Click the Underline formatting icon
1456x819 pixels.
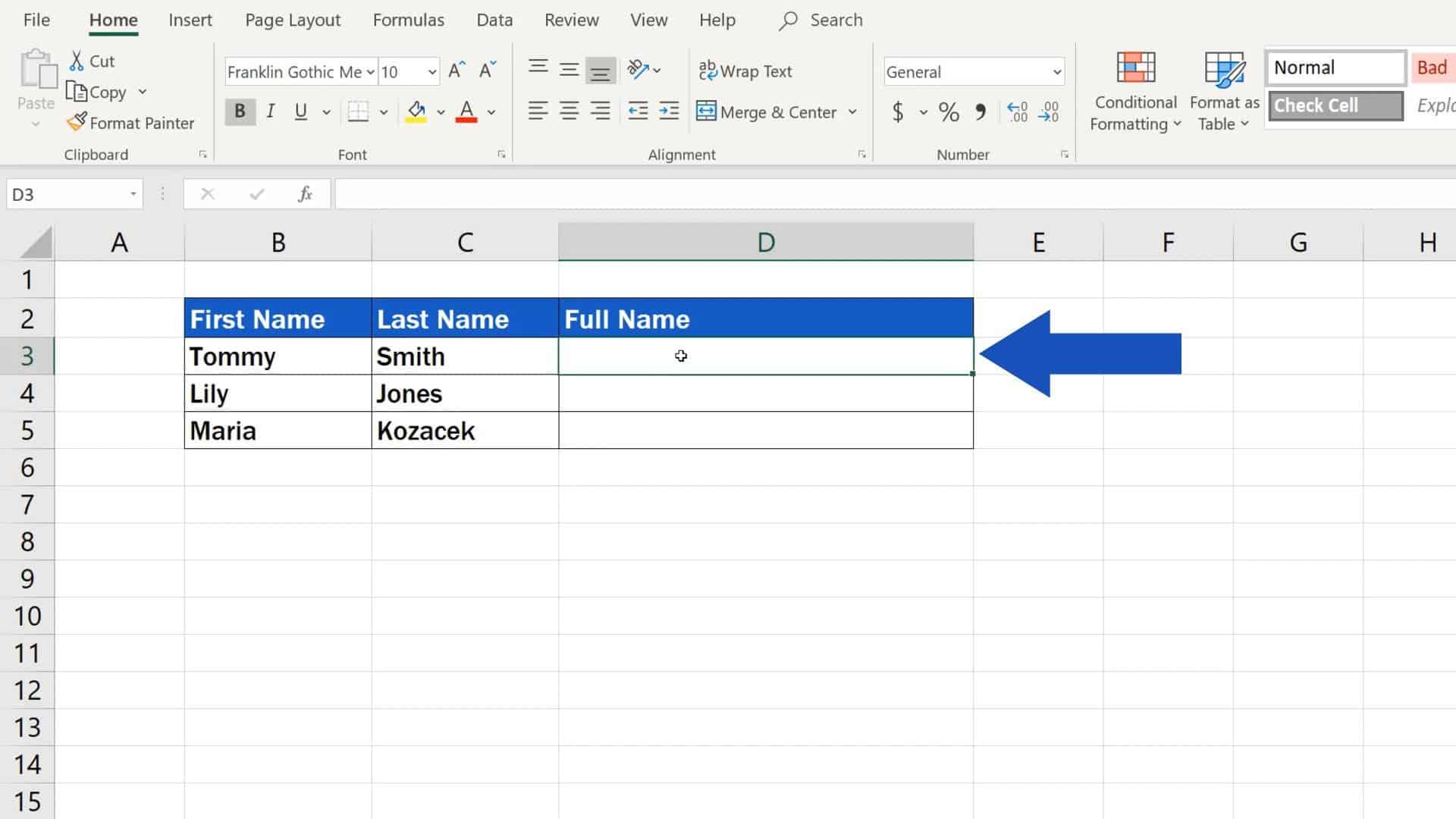click(301, 111)
